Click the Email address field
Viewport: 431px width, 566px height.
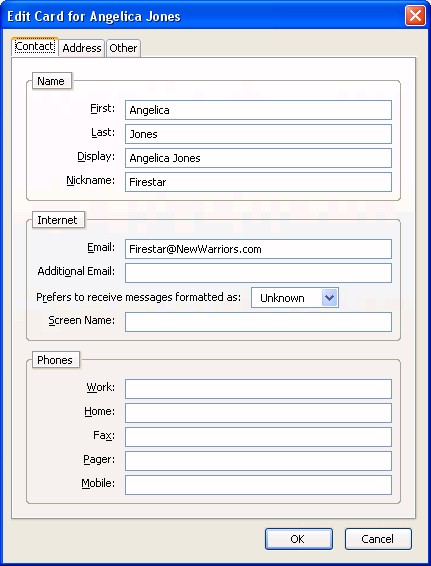pos(258,249)
